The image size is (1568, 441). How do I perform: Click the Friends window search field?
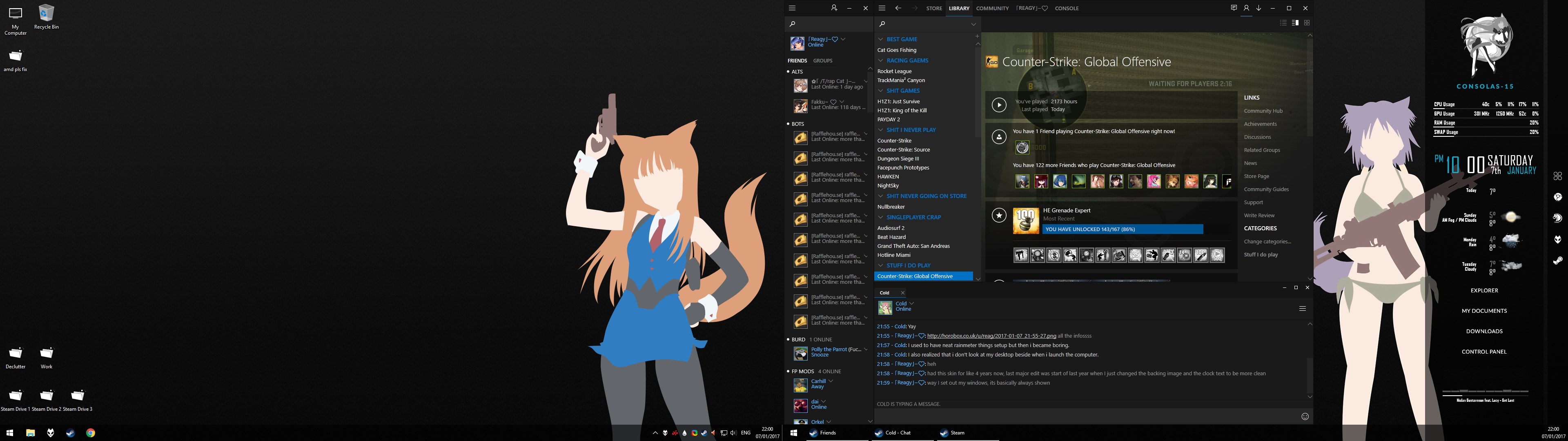click(x=829, y=24)
